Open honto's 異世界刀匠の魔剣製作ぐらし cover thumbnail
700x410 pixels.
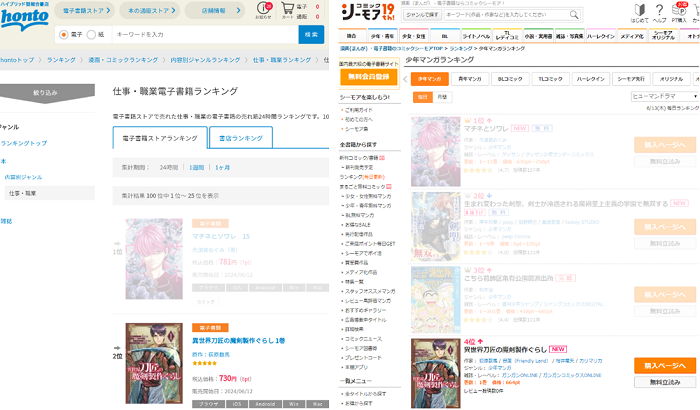coord(154,363)
